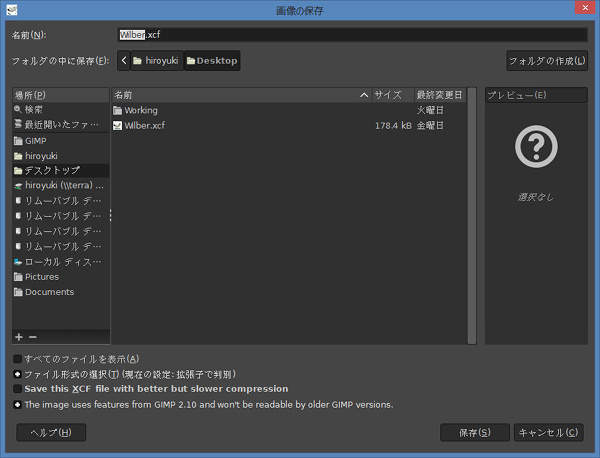Click the 保存 save button
The width and height of the screenshot is (600, 458).
pyautogui.click(x=474, y=432)
